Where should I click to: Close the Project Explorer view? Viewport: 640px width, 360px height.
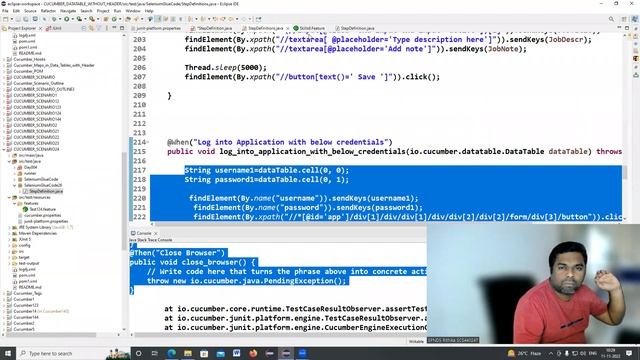pyautogui.click(x=40, y=29)
